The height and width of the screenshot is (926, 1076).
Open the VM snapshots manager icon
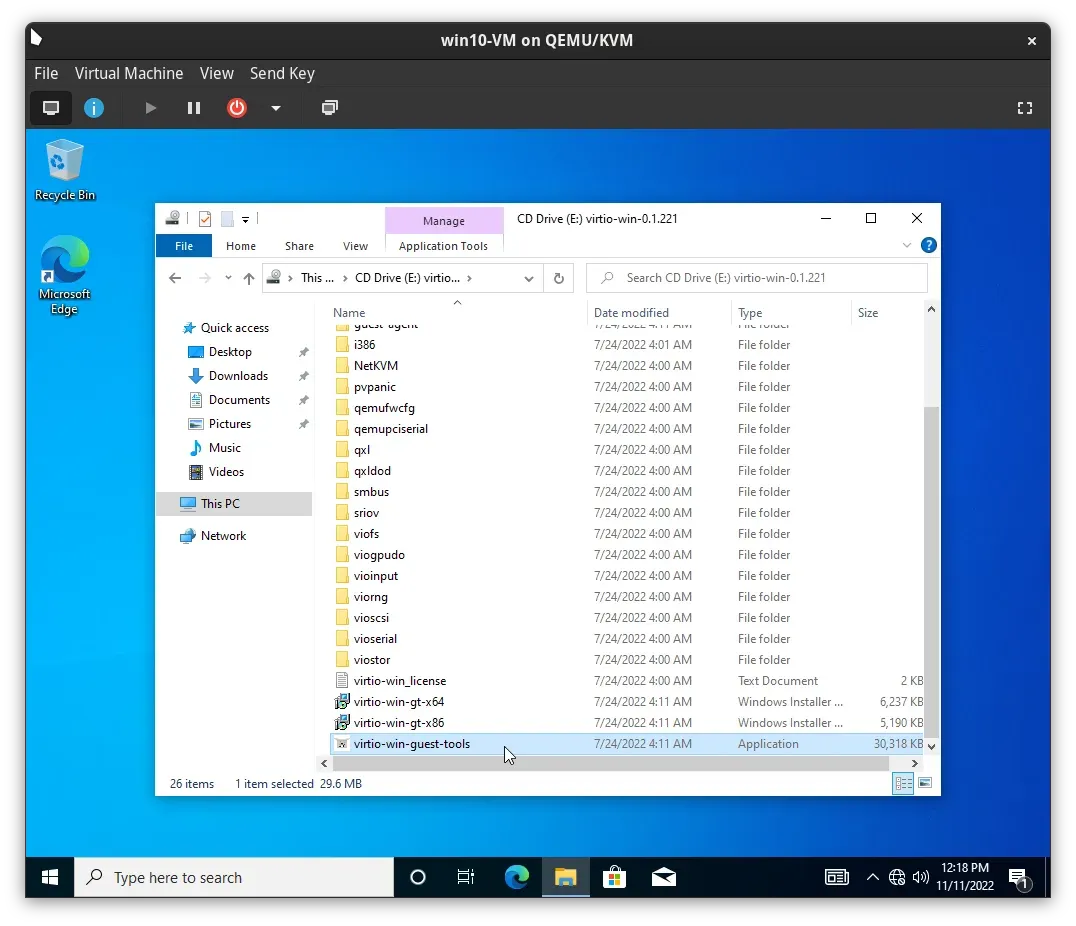pos(329,108)
